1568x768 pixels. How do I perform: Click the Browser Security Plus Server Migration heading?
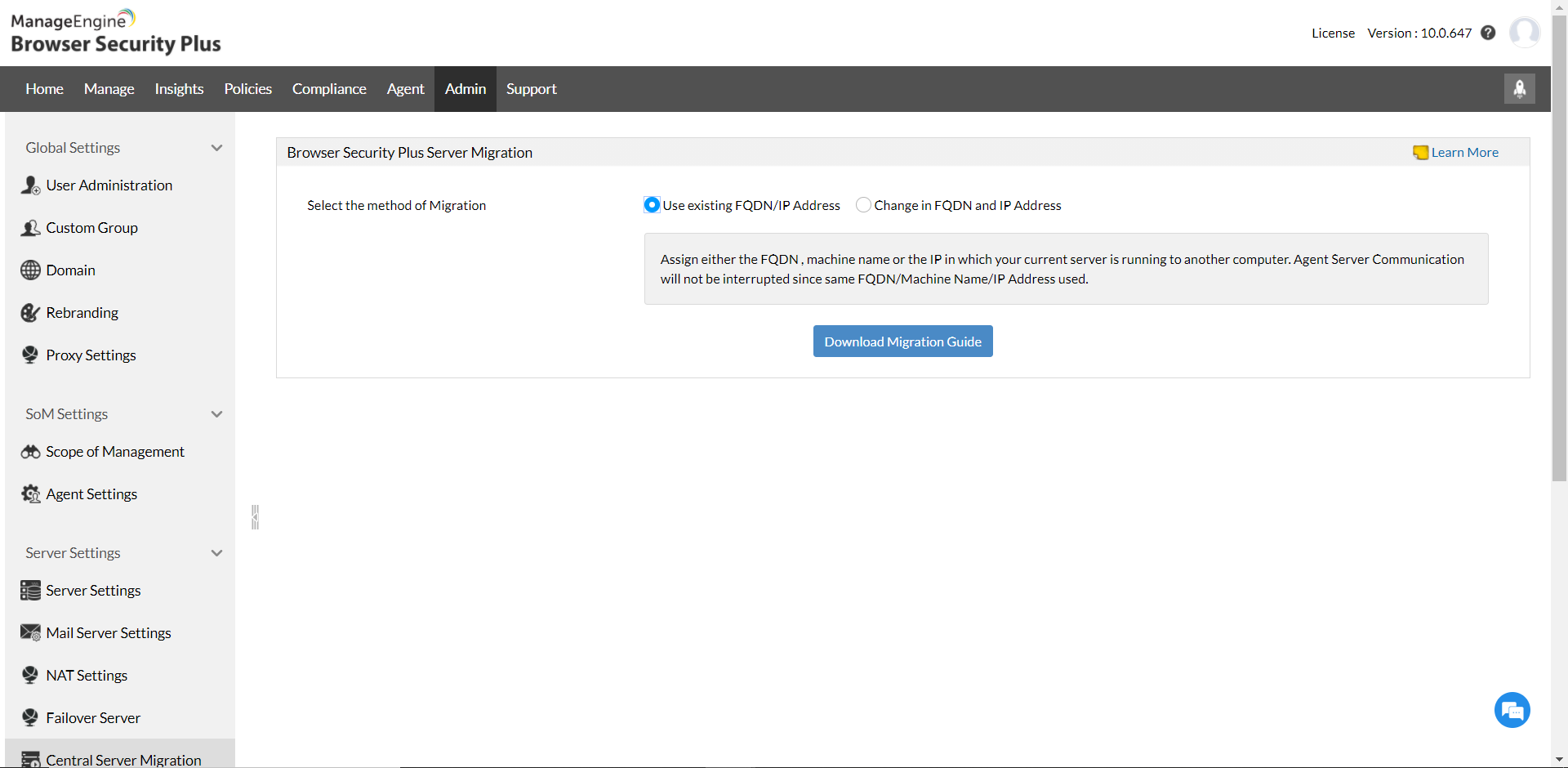click(x=410, y=153)
